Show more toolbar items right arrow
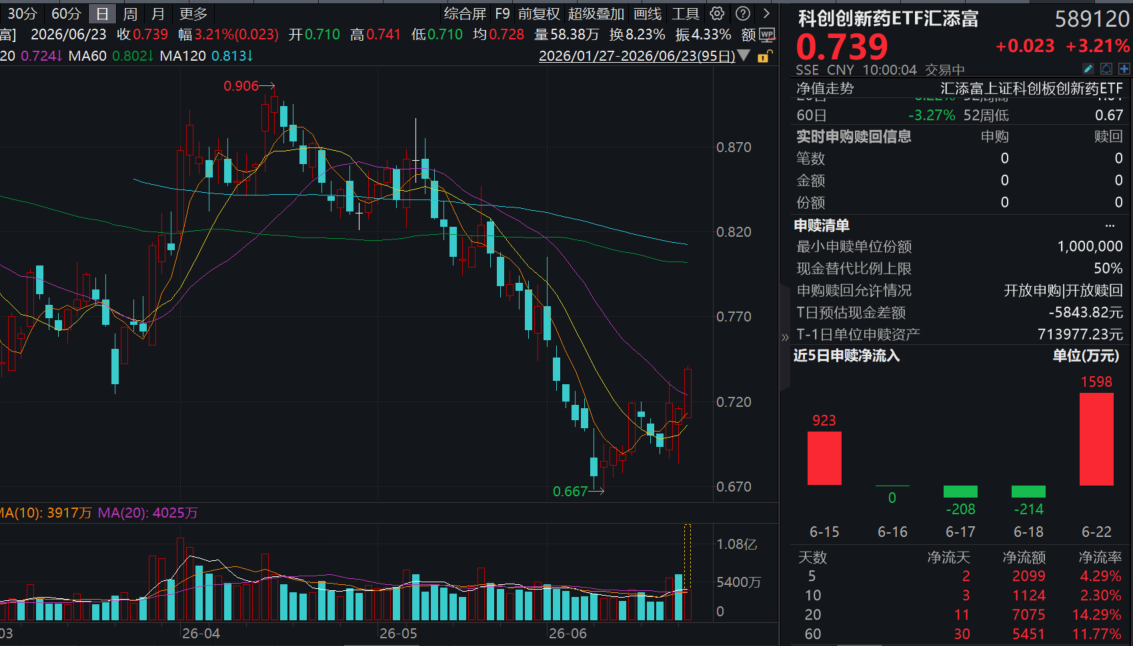1133x646 pixels. 767,13
